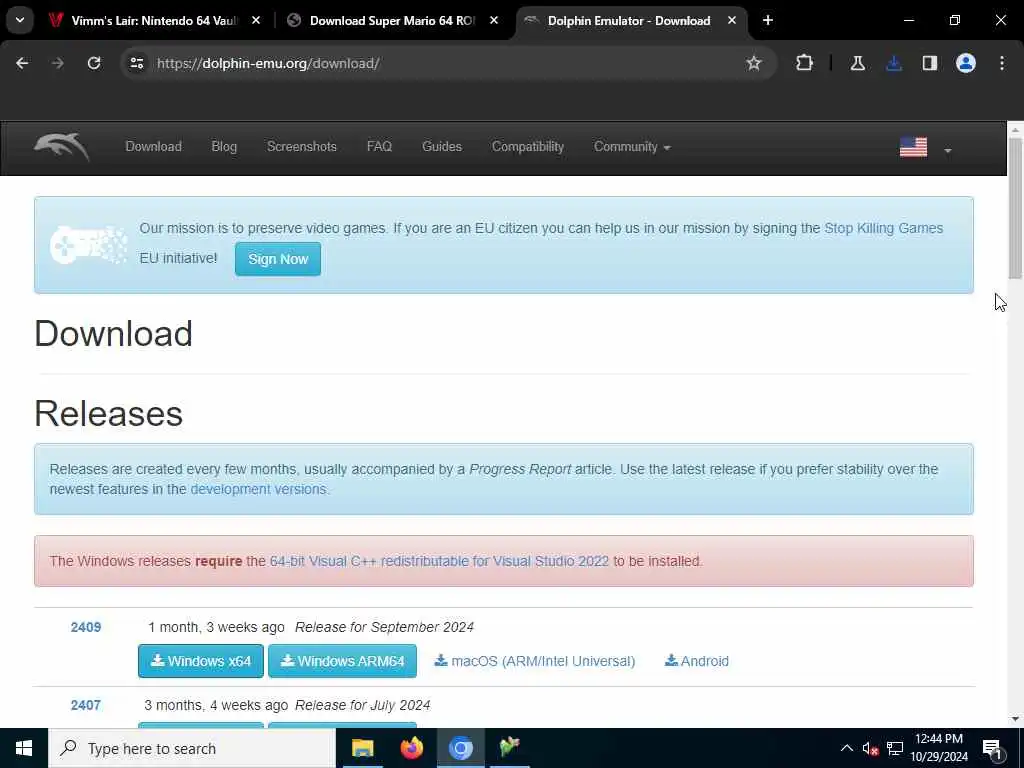Click the taskbar search box
Viewport: 1024px width, 768px height.
[192, 748]
